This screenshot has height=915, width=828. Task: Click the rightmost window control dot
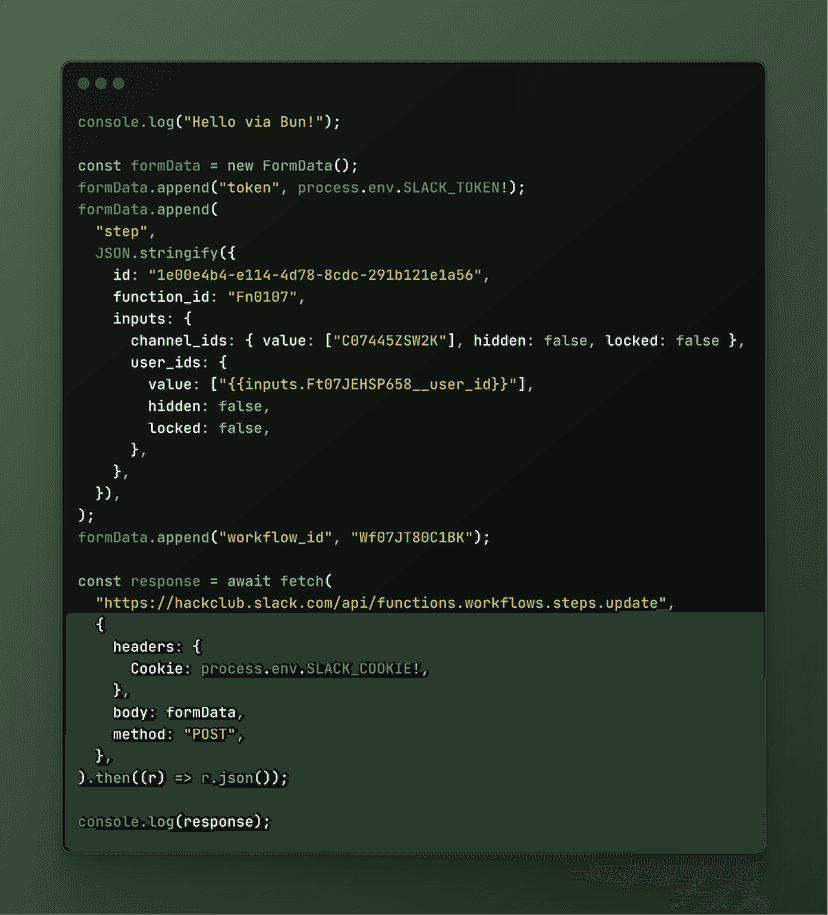tap(118, 83)
